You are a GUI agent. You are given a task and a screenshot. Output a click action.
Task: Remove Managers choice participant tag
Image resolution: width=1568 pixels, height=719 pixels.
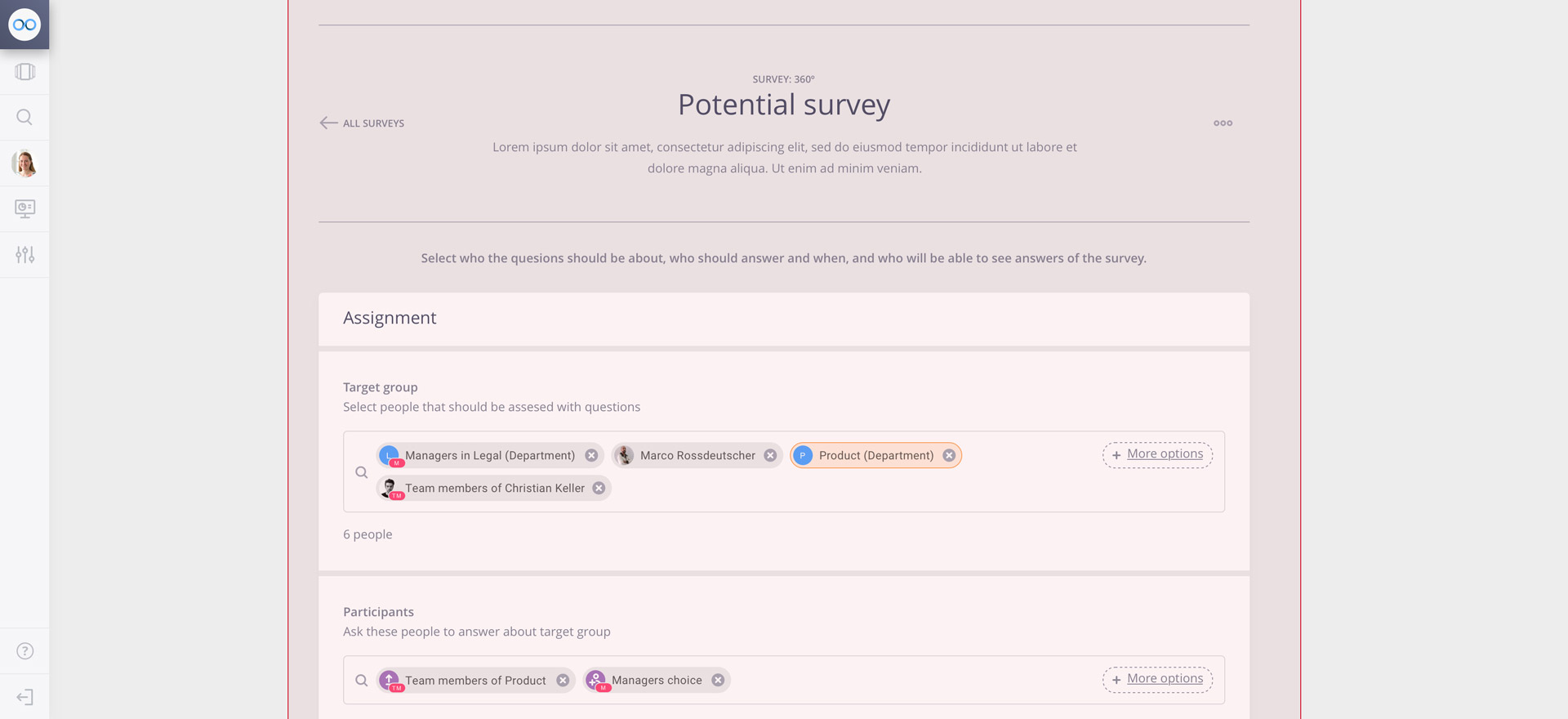tap(718, 681)
